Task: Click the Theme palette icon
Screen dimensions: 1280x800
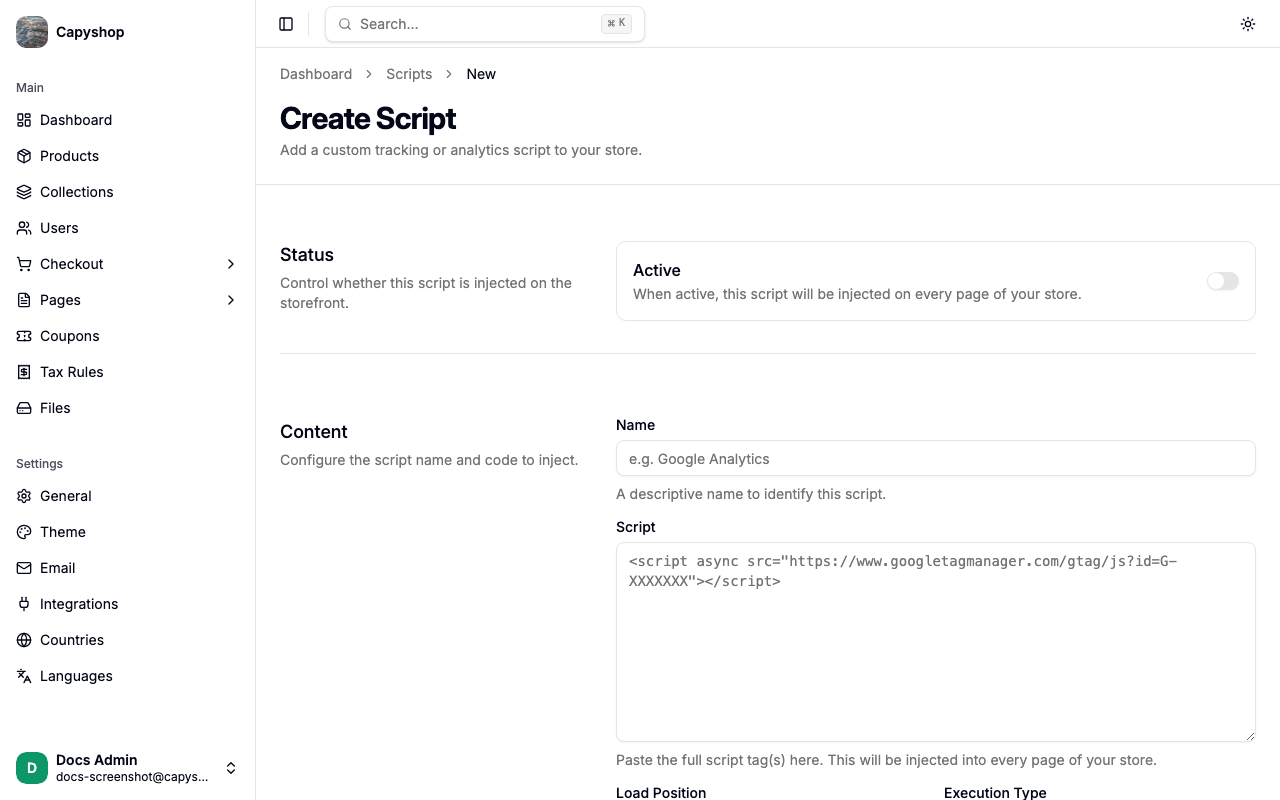Action: click(24, 532)
